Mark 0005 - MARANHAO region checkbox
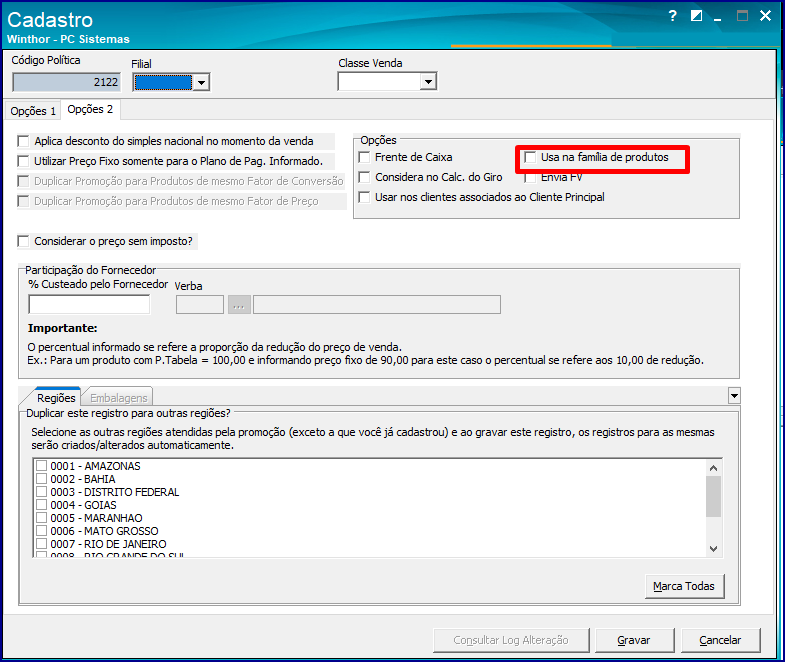785x662 pixels. 42,517
